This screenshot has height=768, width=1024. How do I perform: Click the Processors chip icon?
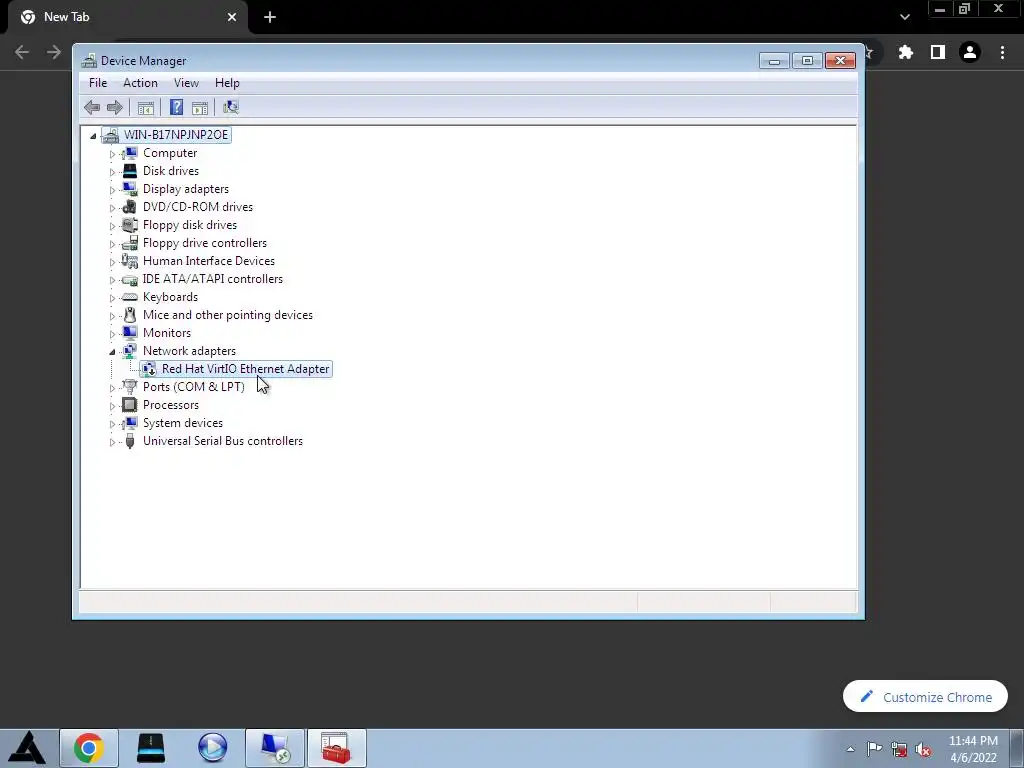pyautogui.click(x=130, y=405)
